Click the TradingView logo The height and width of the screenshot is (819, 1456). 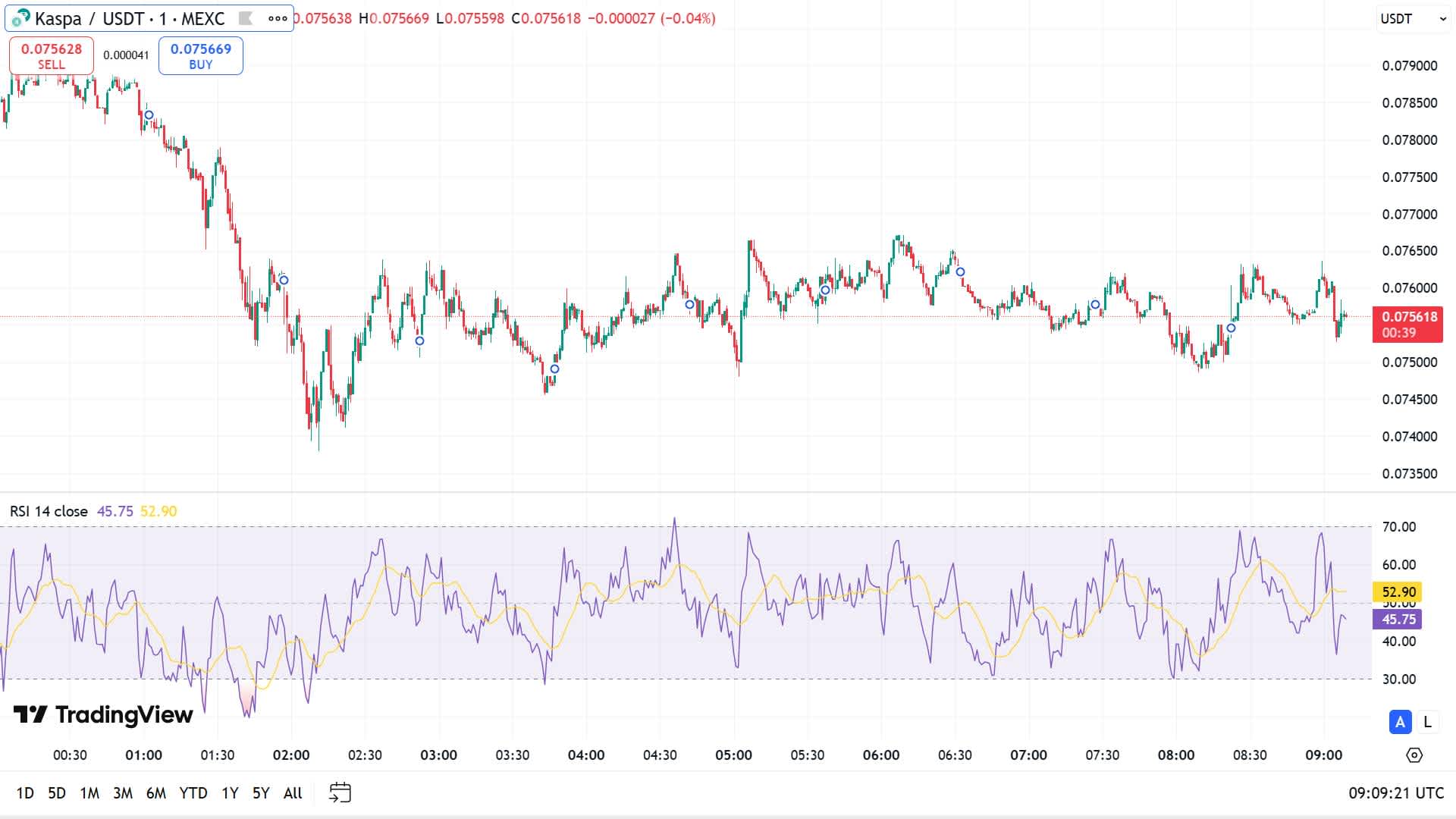pos(102,714)
